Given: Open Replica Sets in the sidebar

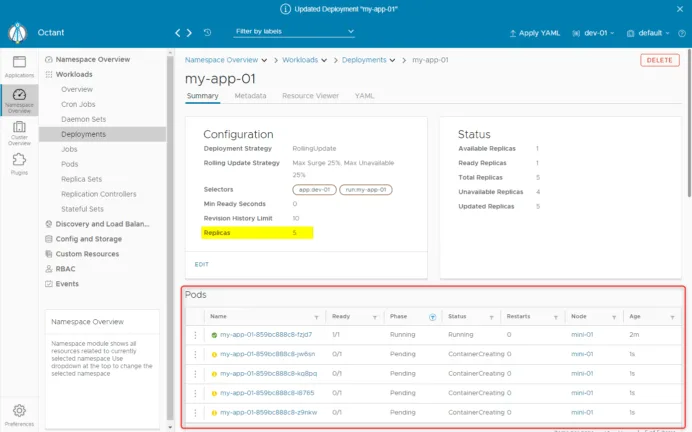Looking at the screenshot, I should pos(82,179).
